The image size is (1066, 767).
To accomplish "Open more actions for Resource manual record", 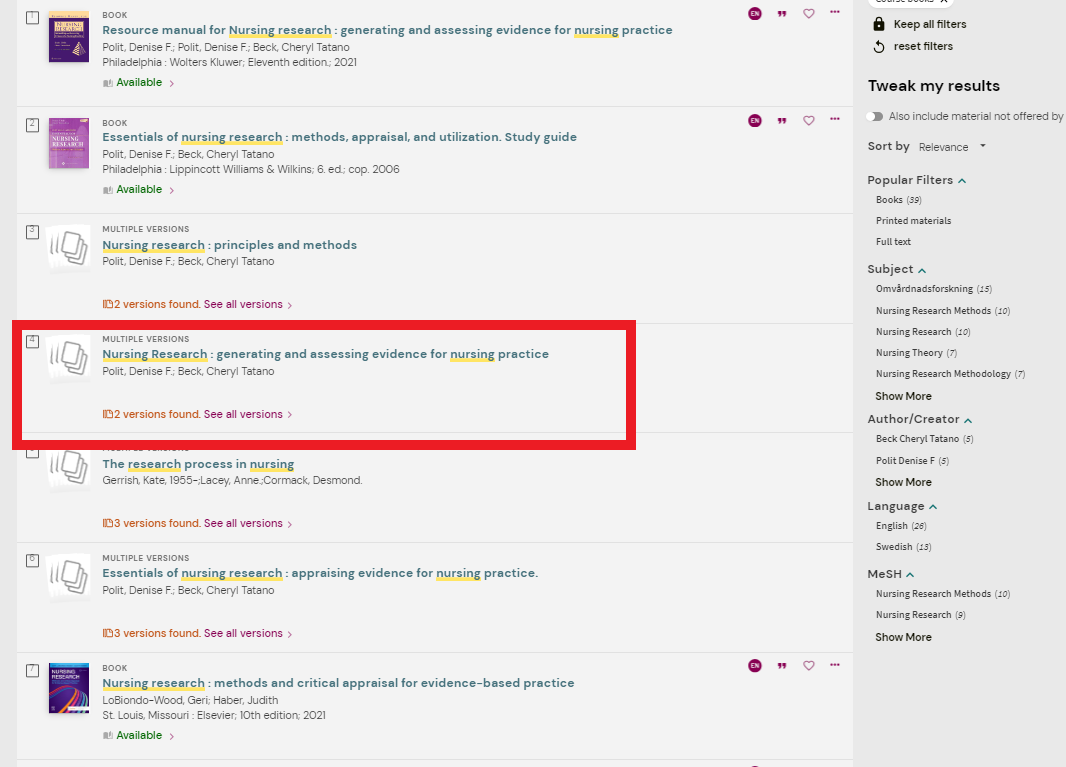I will [835, 12].
